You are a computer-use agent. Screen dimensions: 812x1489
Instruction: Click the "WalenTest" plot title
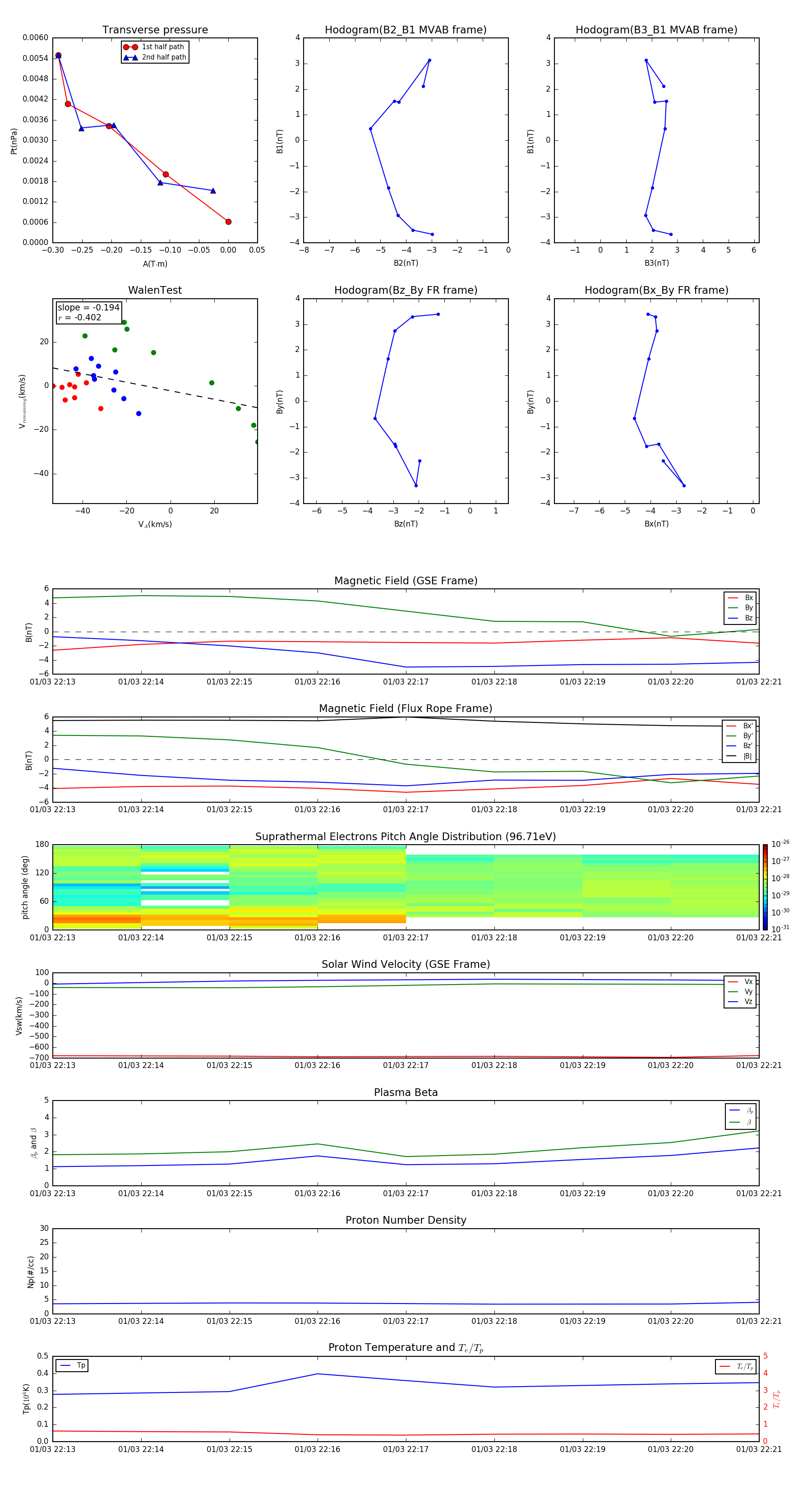click(155, 290)
